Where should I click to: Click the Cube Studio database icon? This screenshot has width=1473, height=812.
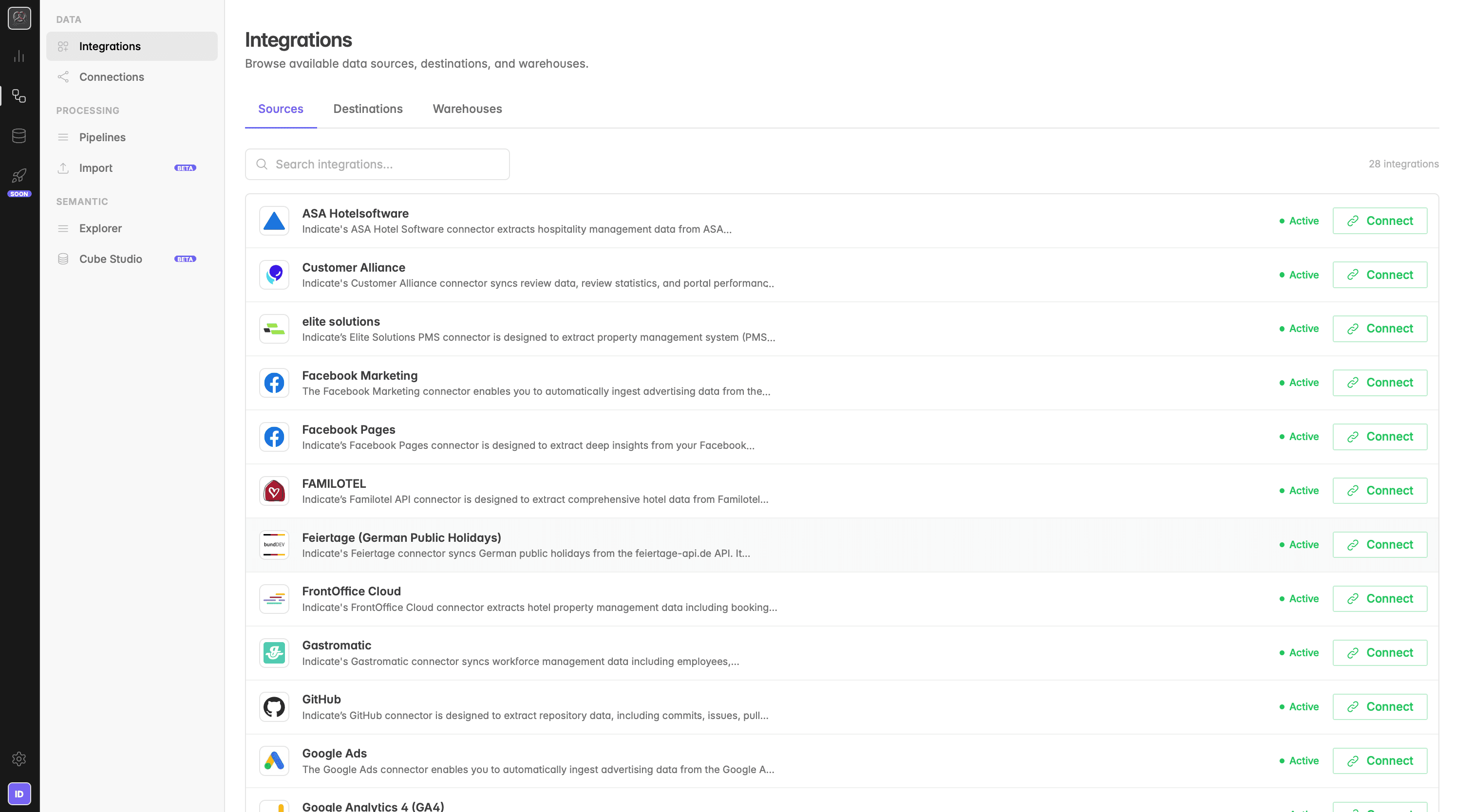(63, 259)
